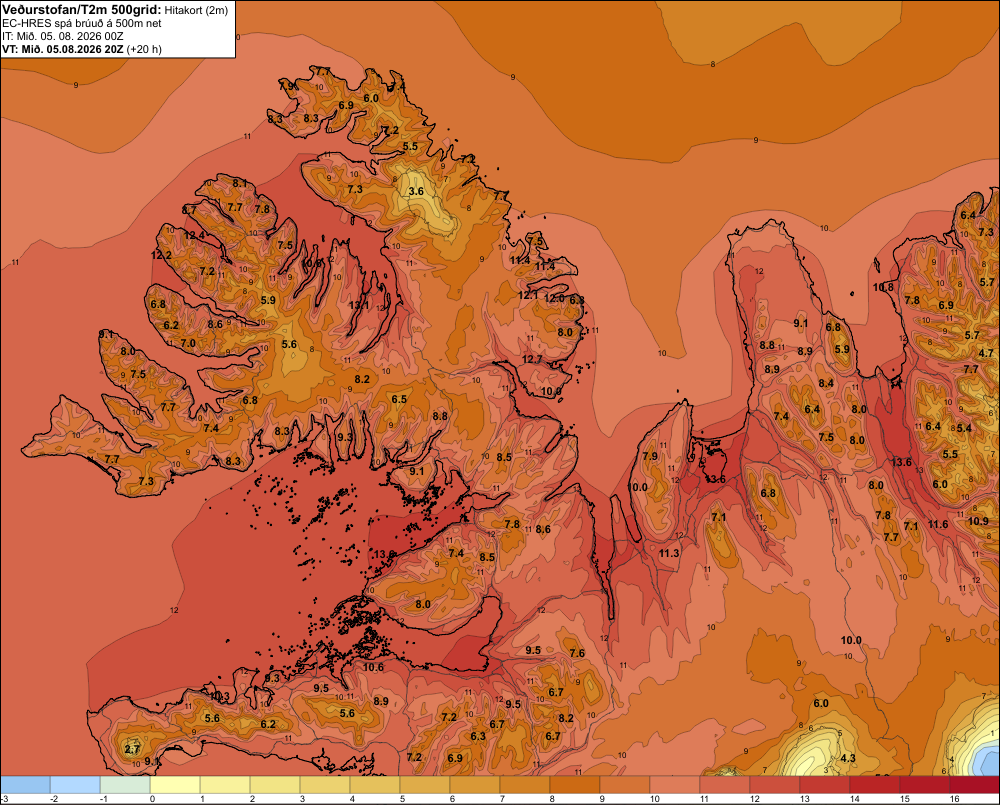Click the legend swatch between 12 and 13
The image size is (1000, 805).
pyautogui.click(x=775, y=785)
